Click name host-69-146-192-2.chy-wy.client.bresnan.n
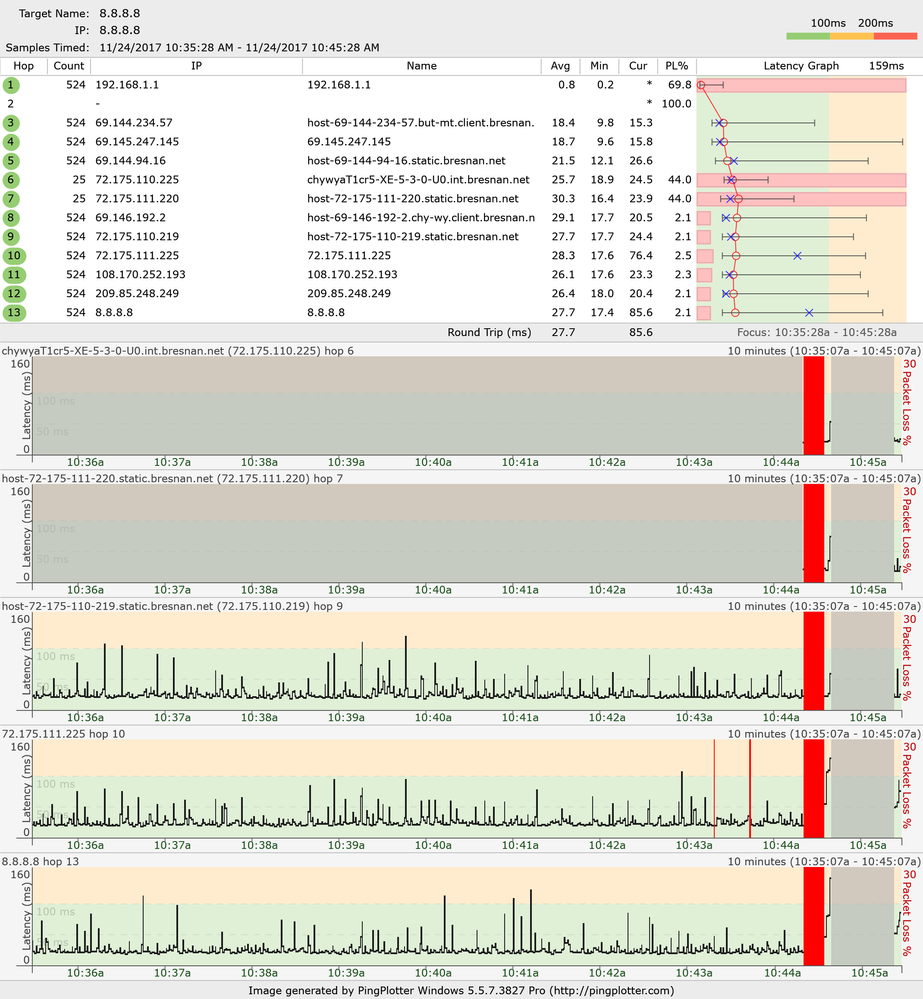This screenshot has width=923, height=999. 421,218
